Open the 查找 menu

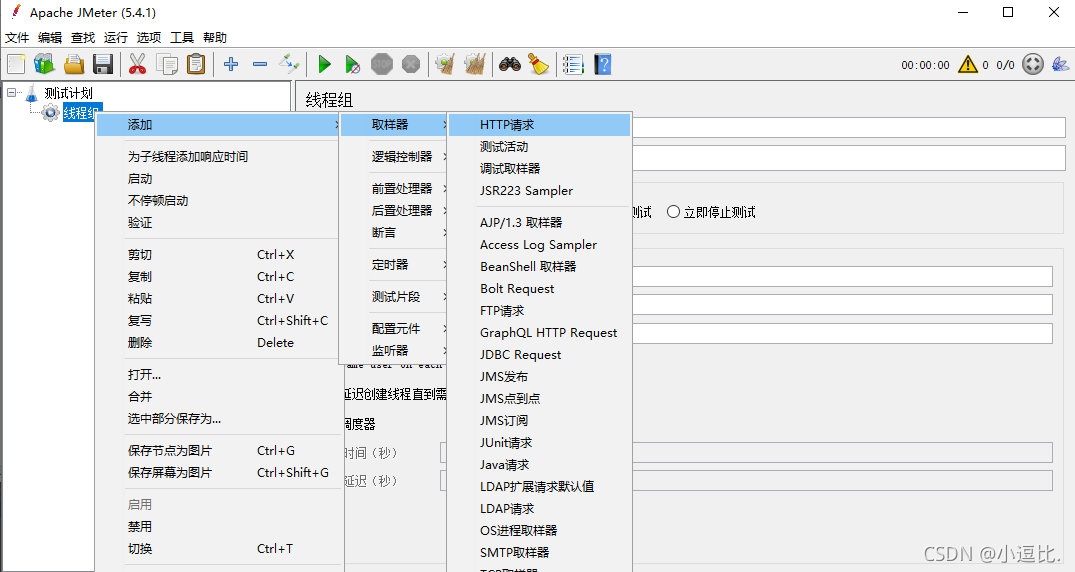pos(83,38)
